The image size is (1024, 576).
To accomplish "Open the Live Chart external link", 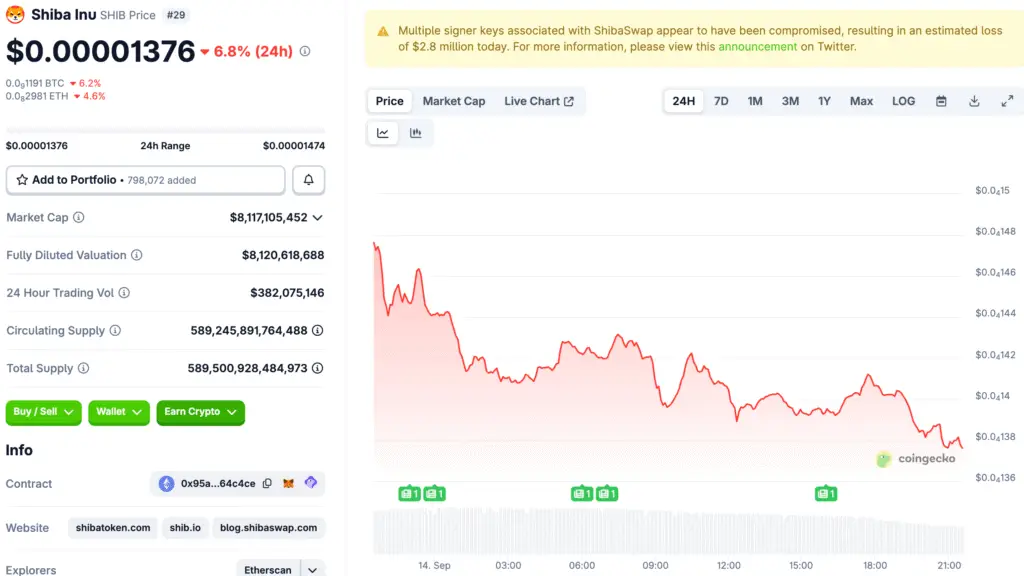I will tap(539, 101).
